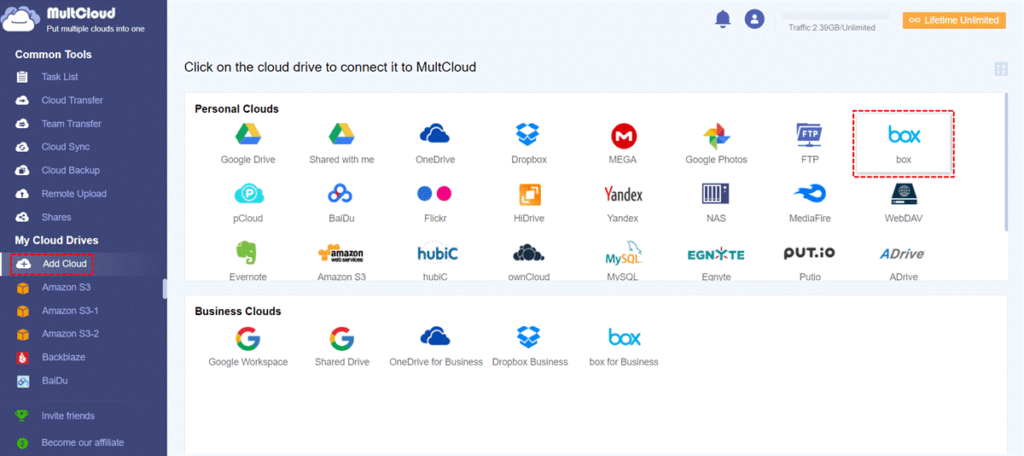
Task: Choose box for Business
Action: click(624, 346)
